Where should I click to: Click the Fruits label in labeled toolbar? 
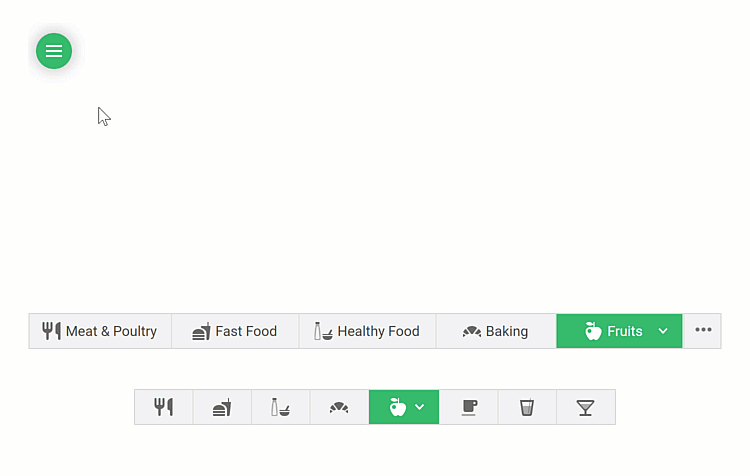624,331
